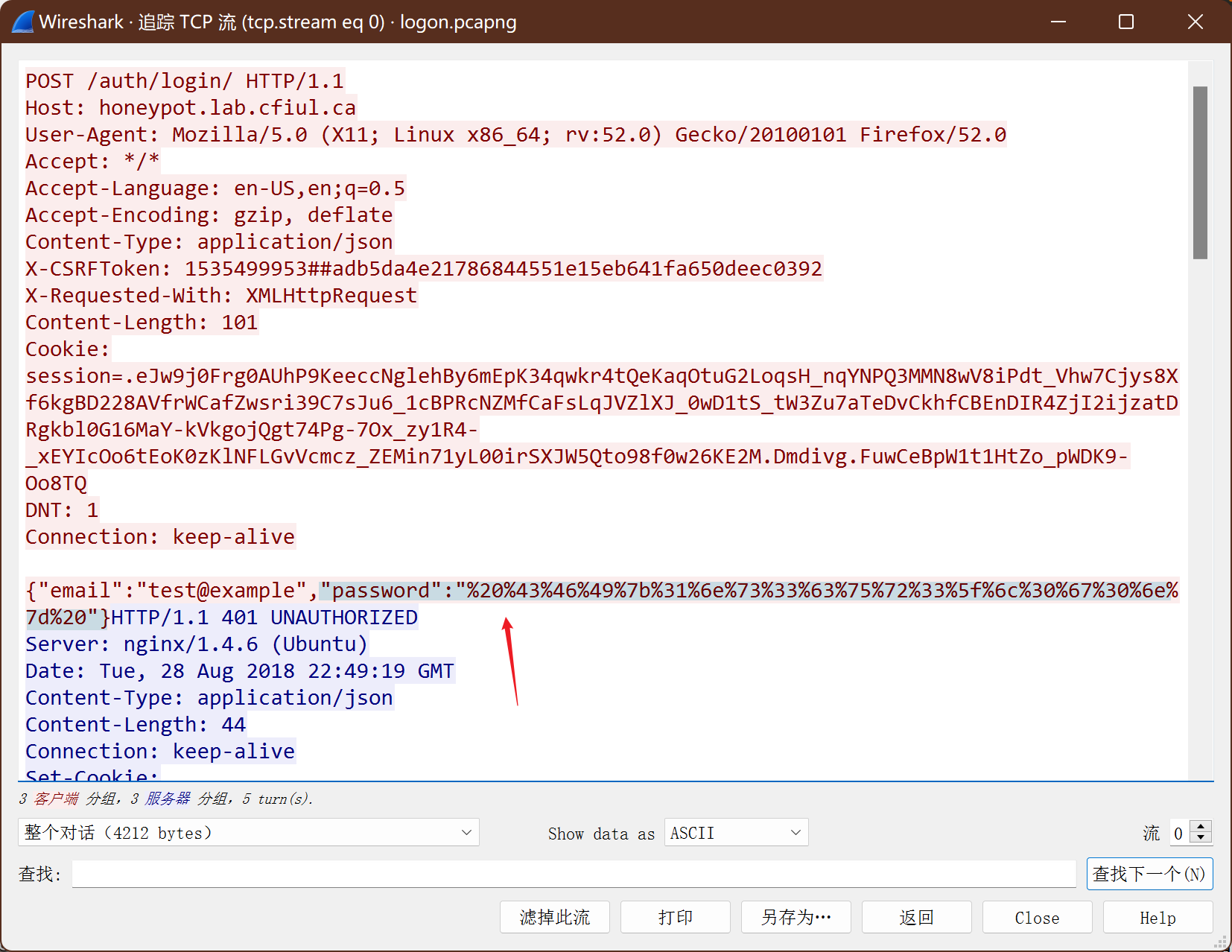Click the 'Accept: */*' line
The width and height of the screenshot is (1232, 952).
[x=92, y=161]
